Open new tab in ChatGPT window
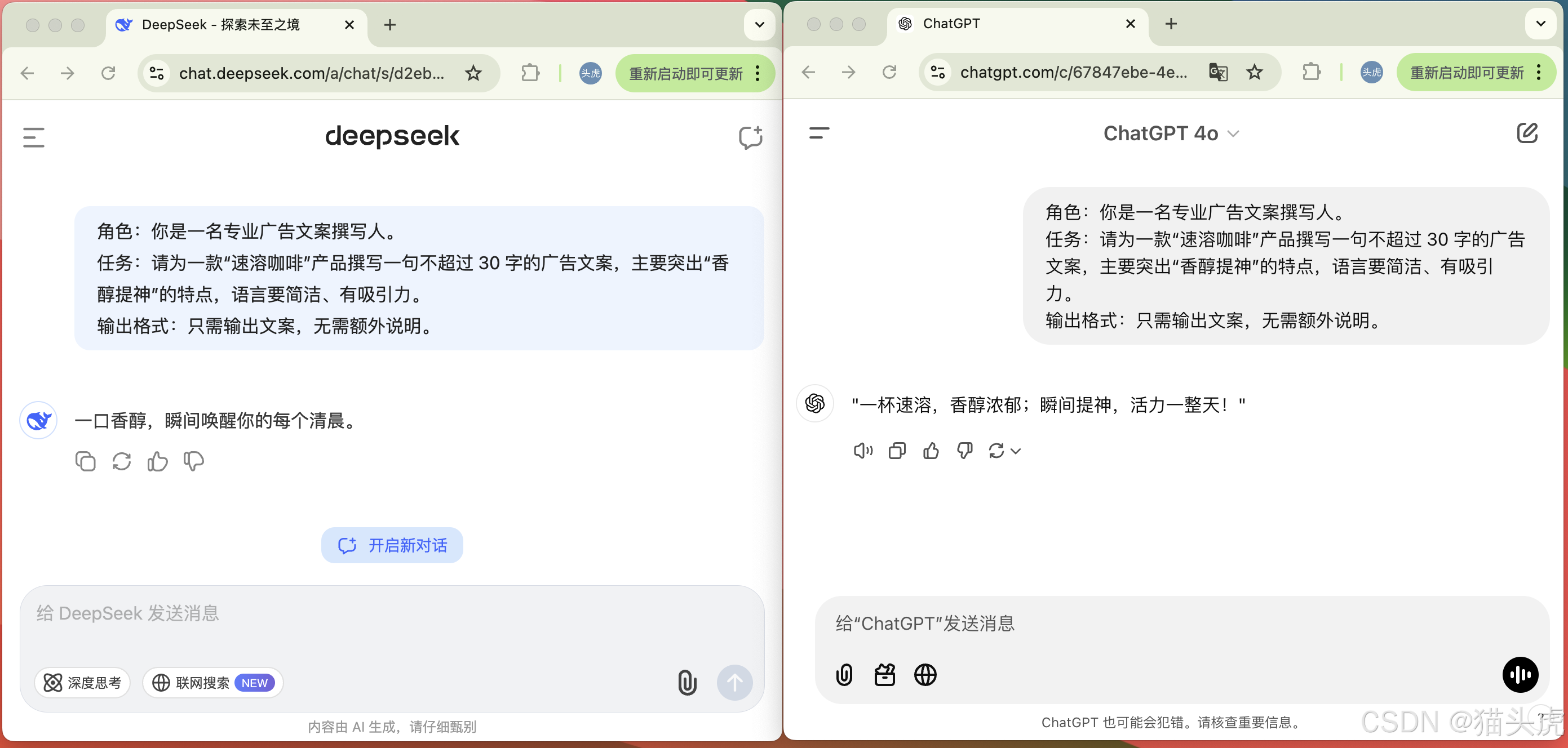Screen dimensions: 1568x748 (1171, 24)
